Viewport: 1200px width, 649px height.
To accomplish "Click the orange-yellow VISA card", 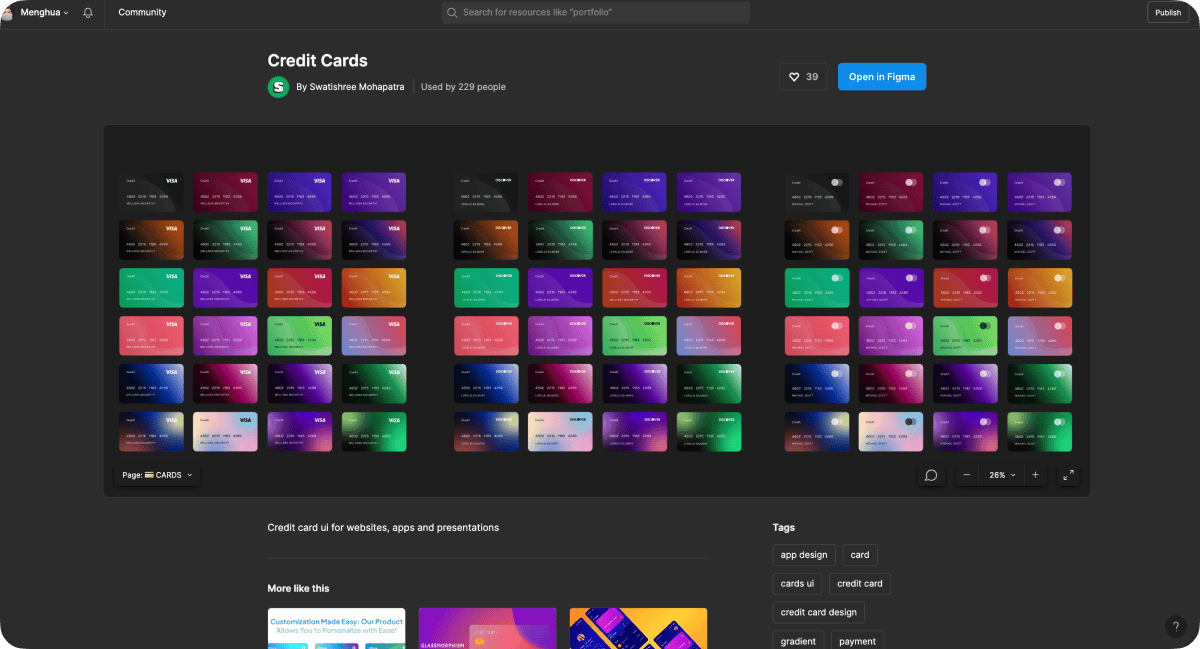I will pos(374,288).
